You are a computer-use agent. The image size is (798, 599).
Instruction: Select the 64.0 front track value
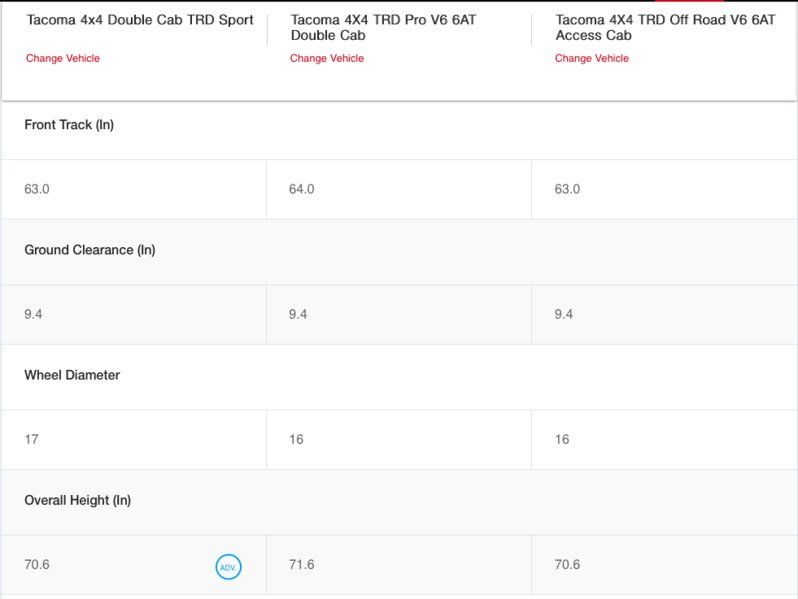click(x=301, y=189)
